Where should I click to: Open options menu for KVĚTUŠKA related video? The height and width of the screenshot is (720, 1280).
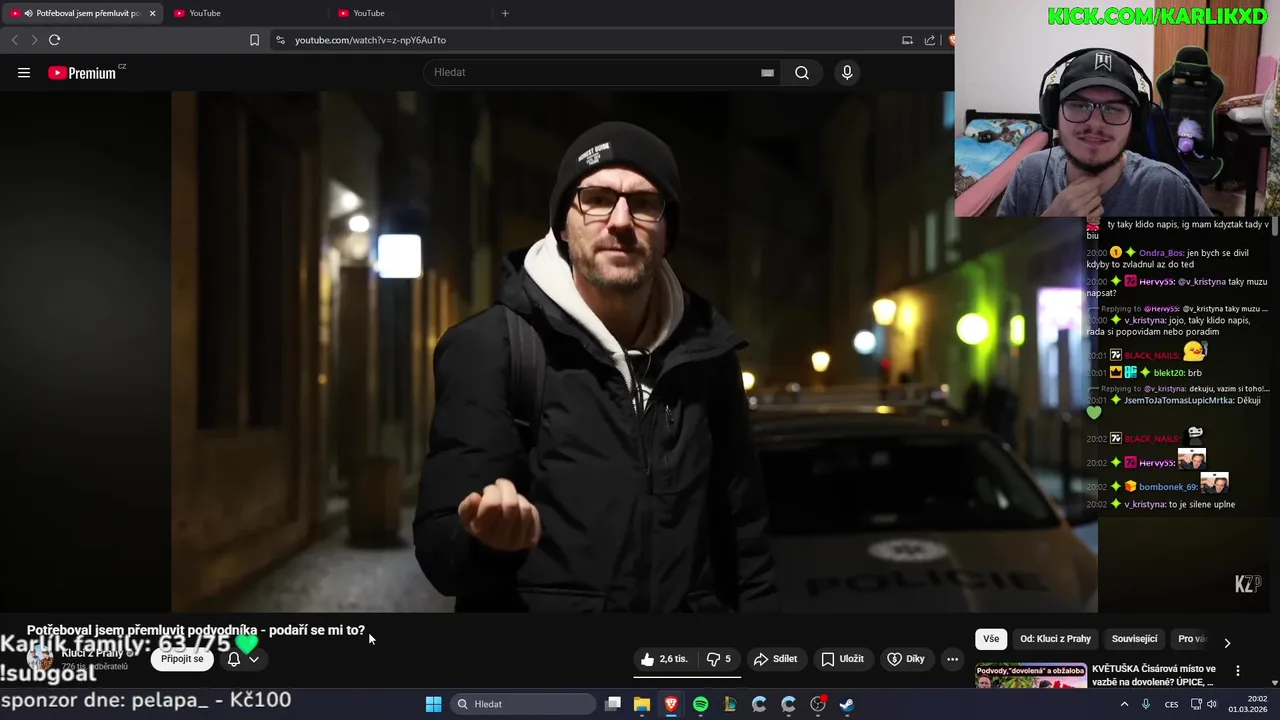point(1238,671)
